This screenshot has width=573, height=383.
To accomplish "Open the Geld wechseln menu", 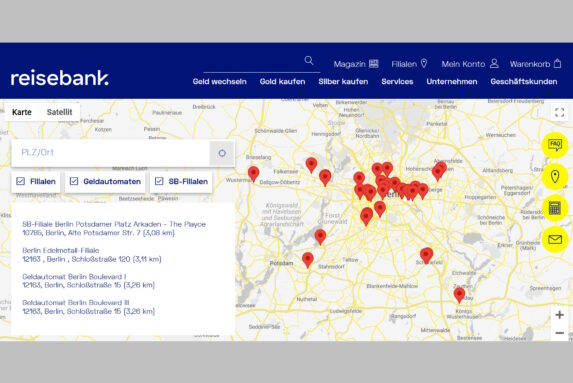I will pos(220,81).
